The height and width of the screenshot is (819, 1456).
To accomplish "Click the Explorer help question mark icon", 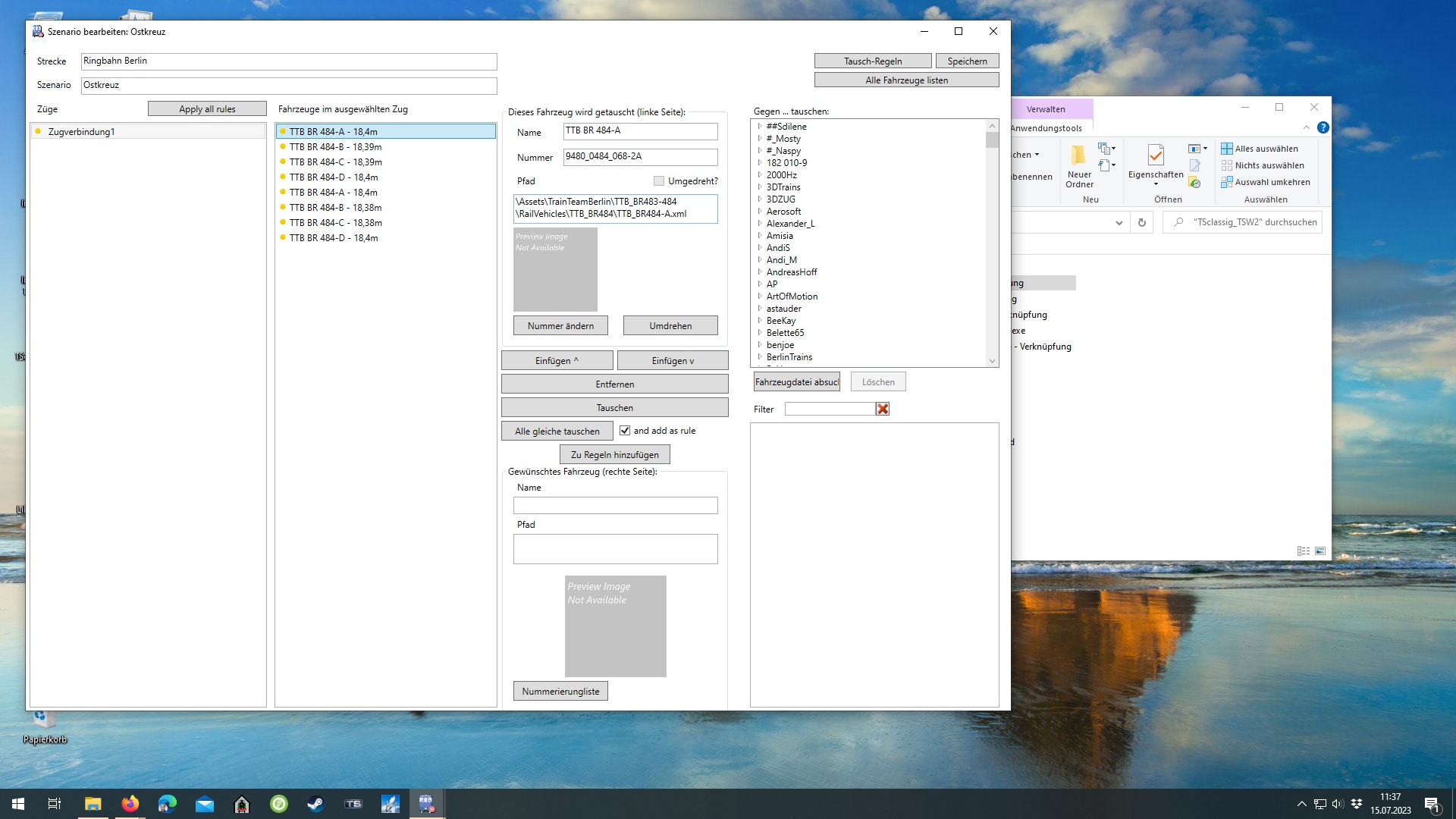I will tap(1323, 127).
